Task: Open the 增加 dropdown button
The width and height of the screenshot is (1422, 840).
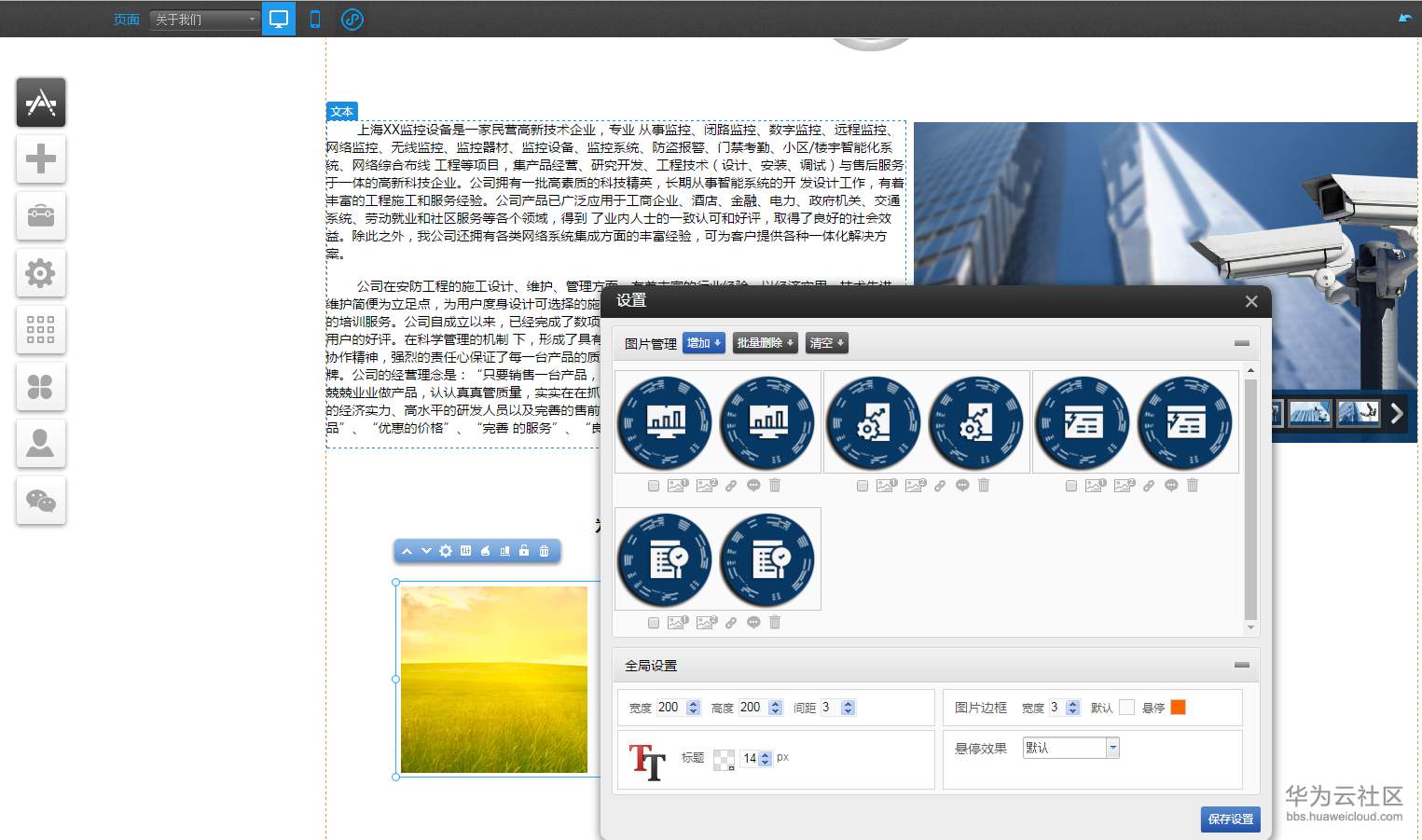Action: coord(704,343)
